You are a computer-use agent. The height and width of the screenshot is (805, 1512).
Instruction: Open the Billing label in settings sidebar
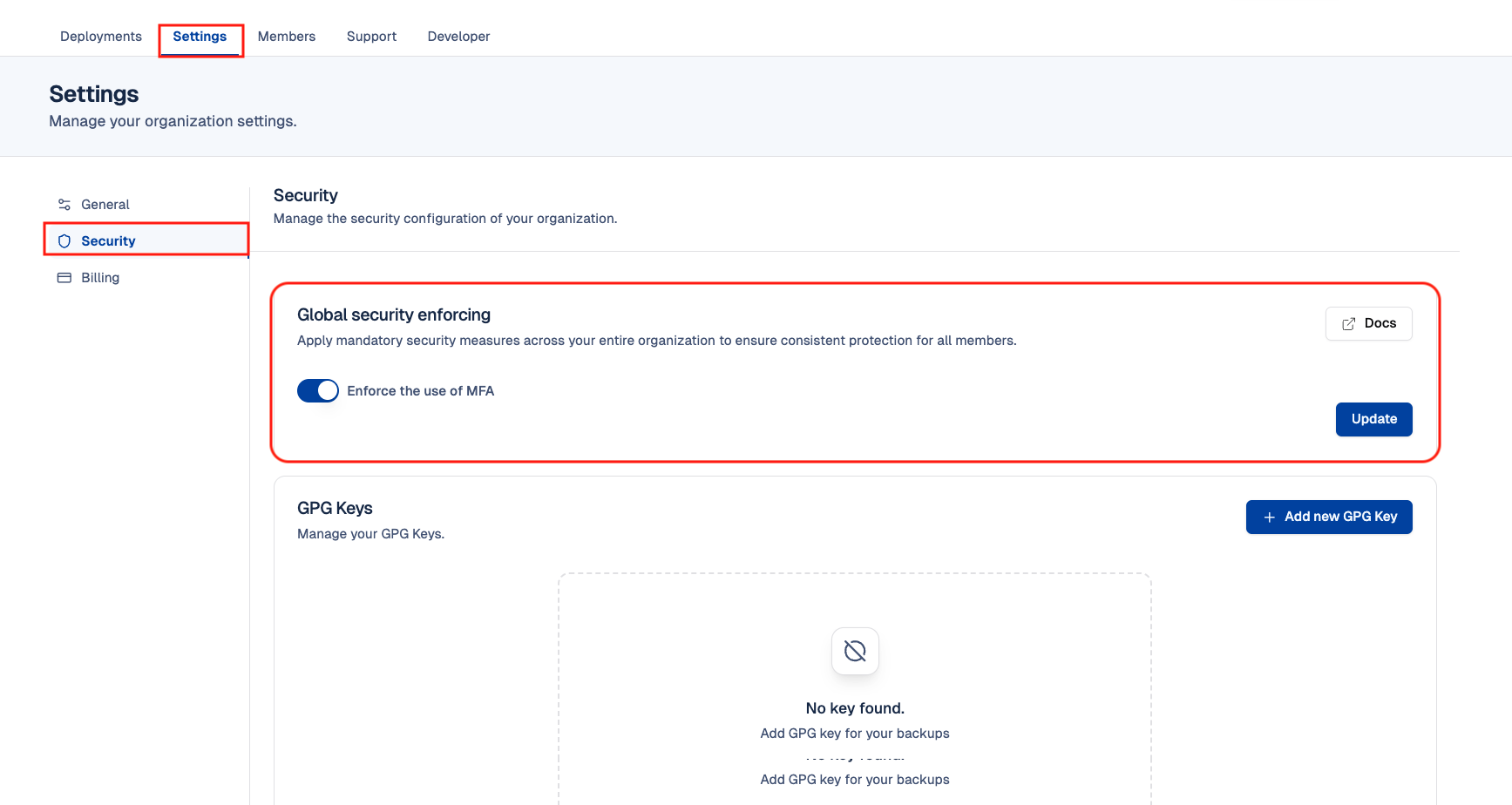coord(100,278)
